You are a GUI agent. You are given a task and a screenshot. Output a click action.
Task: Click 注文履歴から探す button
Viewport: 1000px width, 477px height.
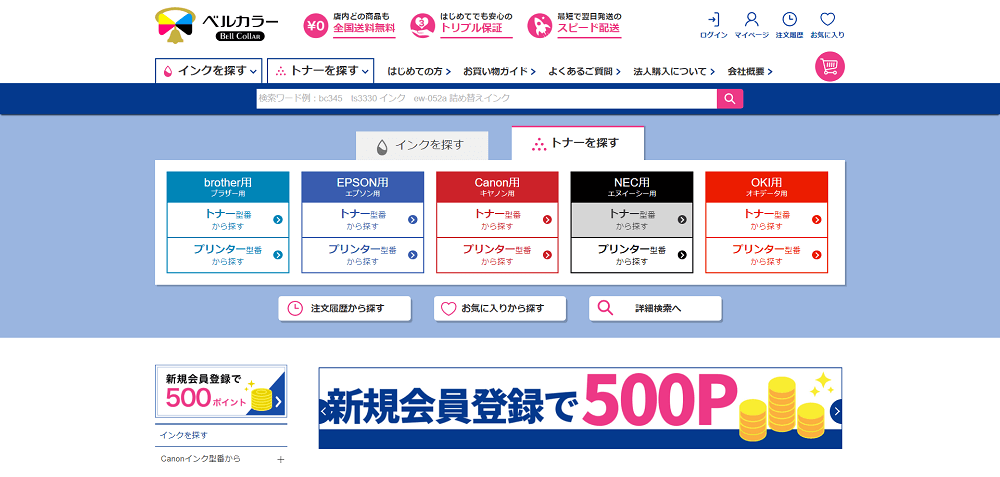[x=345, y=308]
